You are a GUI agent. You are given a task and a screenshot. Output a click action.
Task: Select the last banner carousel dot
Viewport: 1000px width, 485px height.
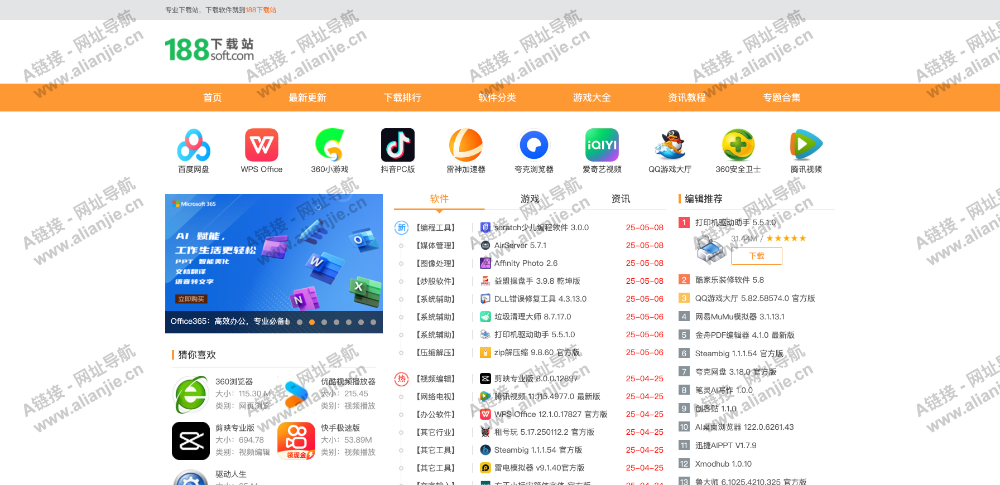373,322
